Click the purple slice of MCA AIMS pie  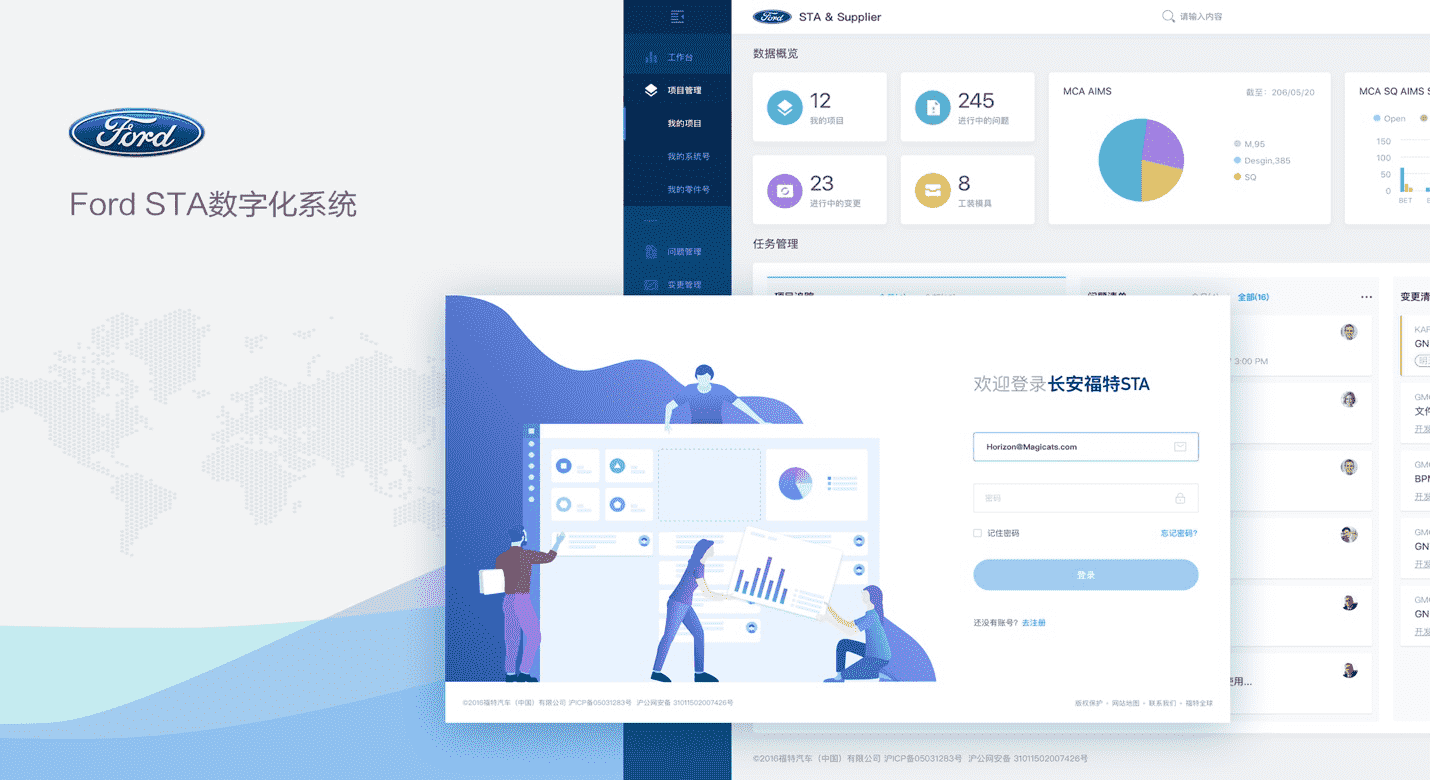(1164, 143)
